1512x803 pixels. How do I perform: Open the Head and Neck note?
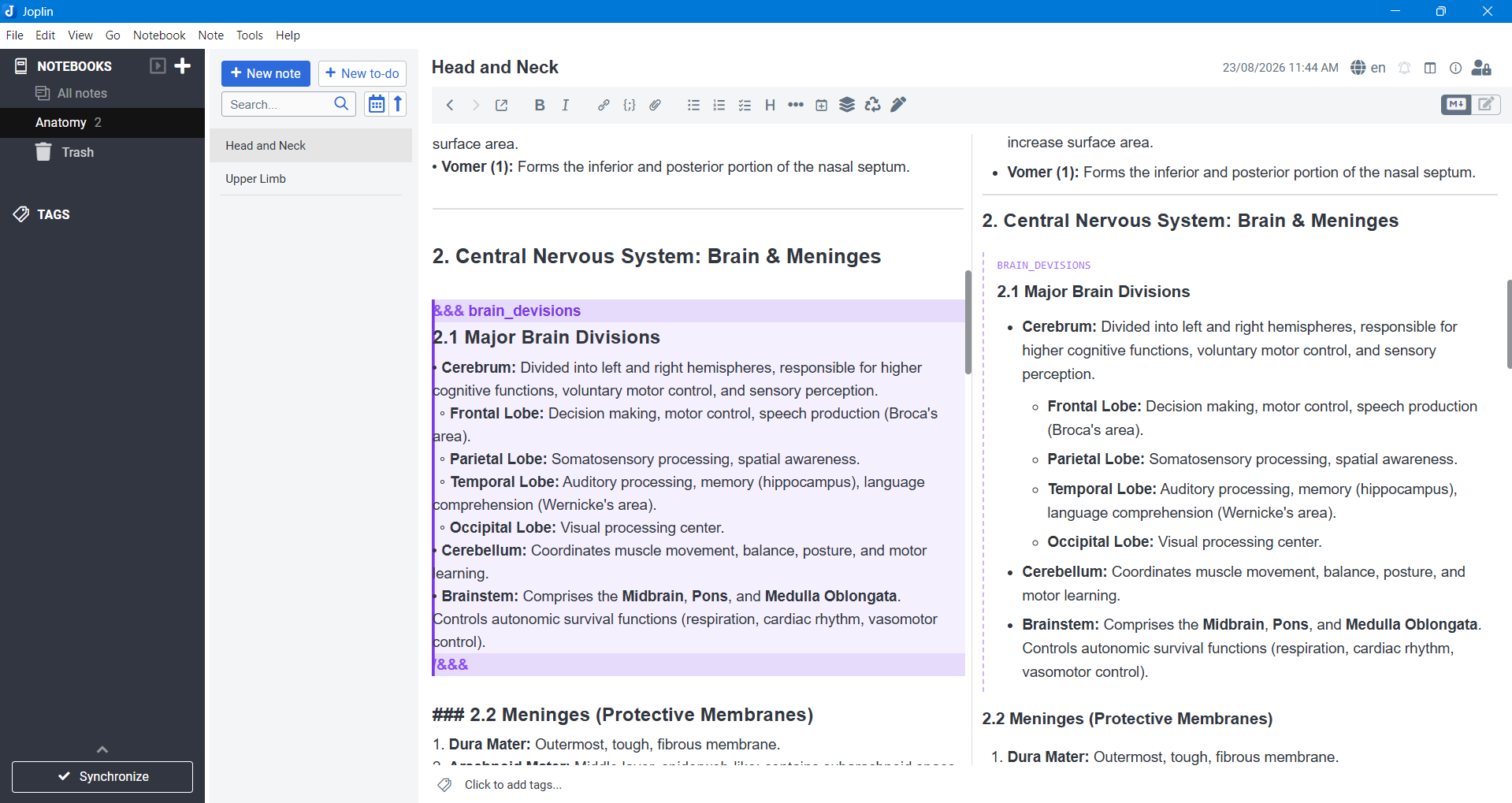[310, 146]
